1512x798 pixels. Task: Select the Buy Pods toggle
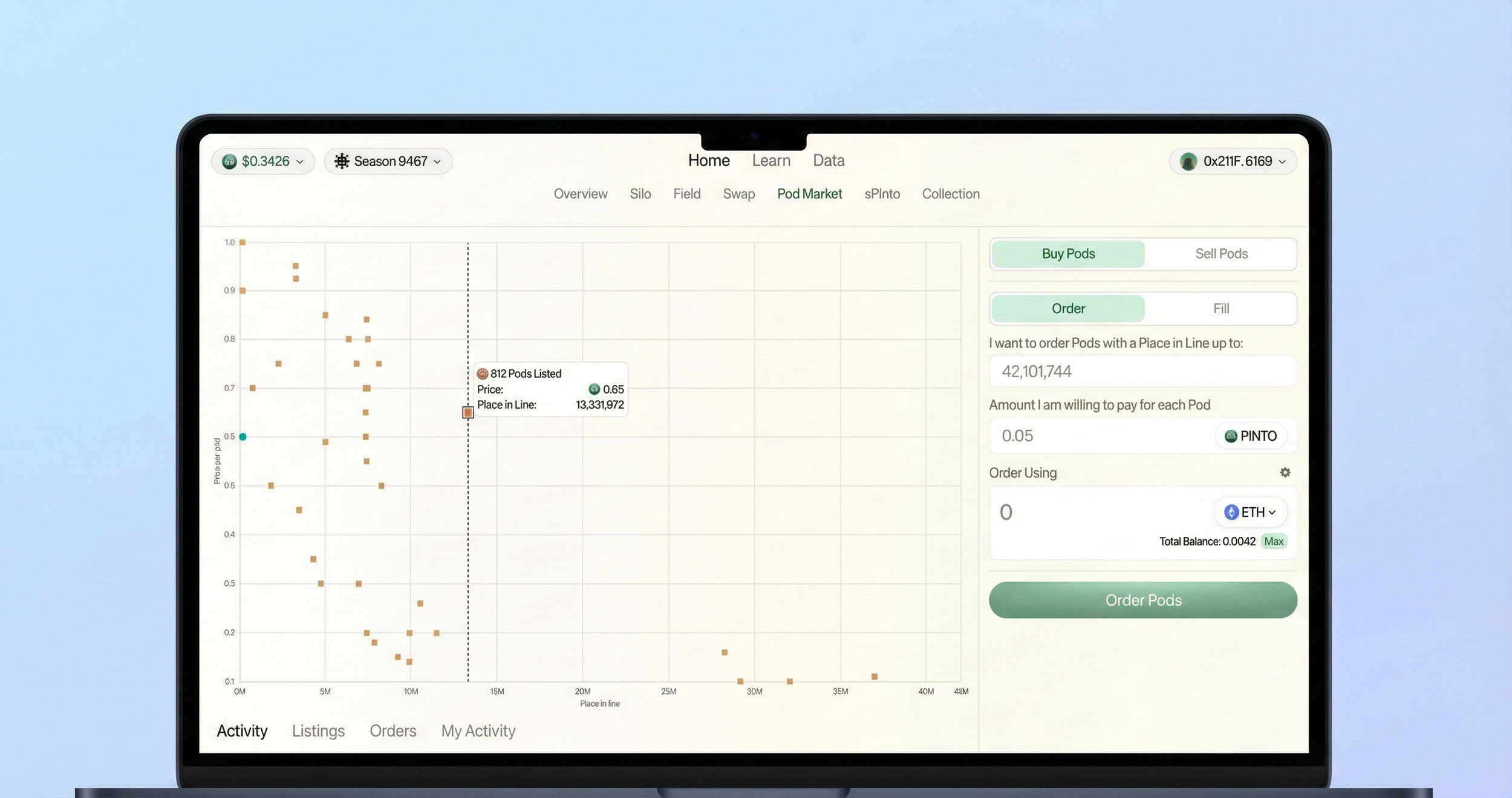pyautogui.click(x=1067, y=254)
